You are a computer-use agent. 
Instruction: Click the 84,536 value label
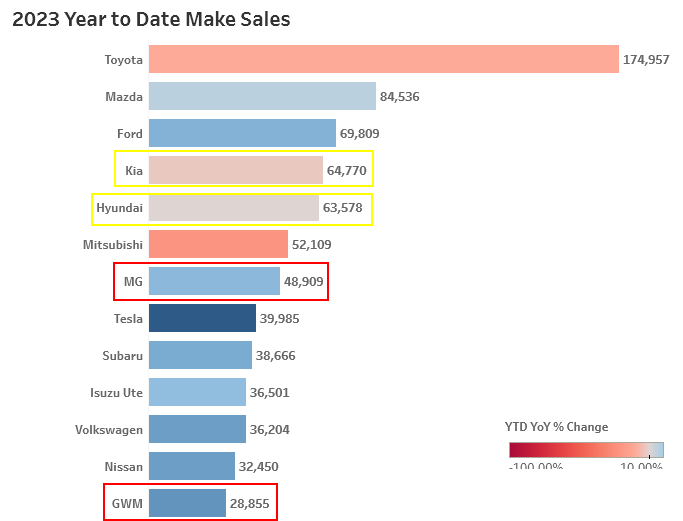399,96
